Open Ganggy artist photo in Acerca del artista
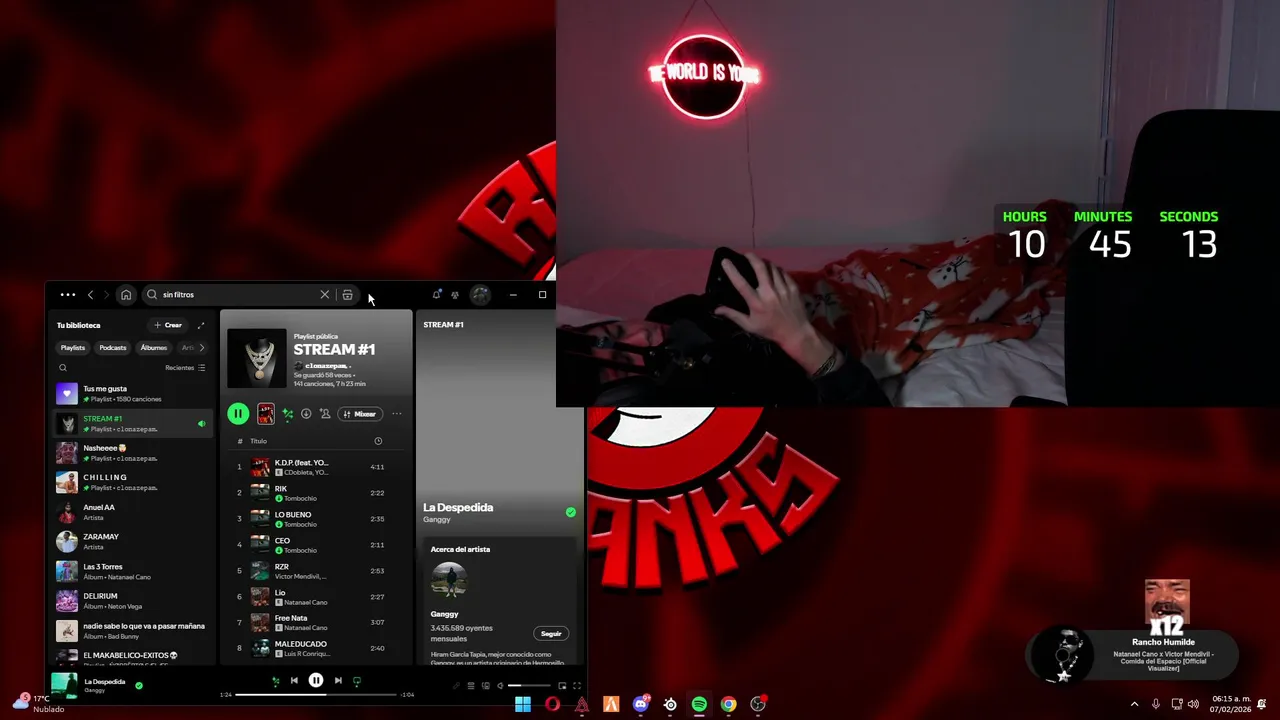This screenshot has width=1280, height=720. click(x=449, y=581)
